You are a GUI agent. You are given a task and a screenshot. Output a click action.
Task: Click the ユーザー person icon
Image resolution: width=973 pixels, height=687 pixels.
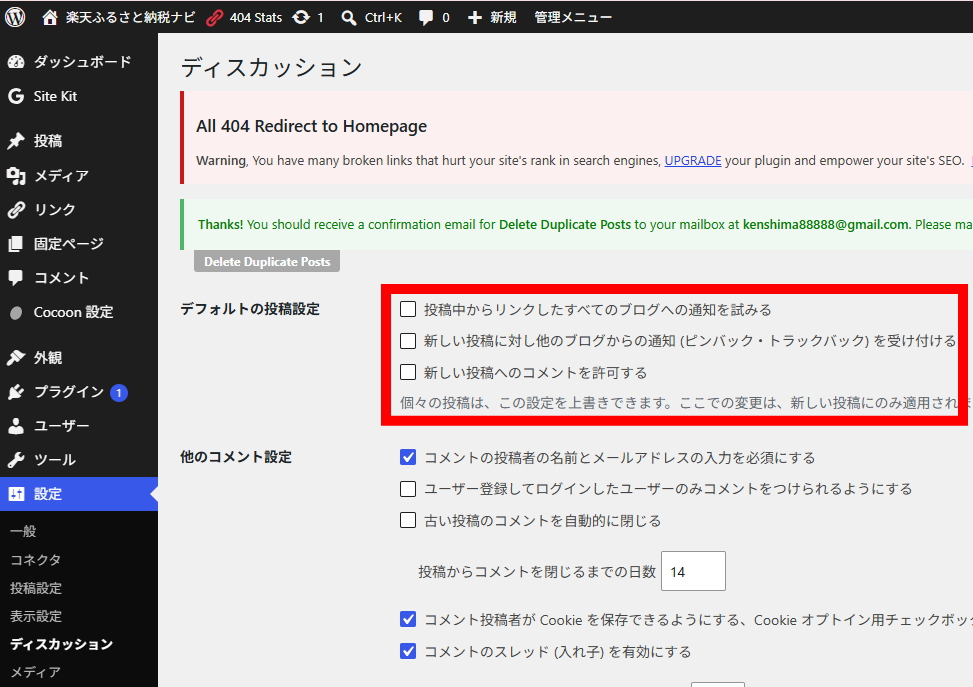click(16, 426)
